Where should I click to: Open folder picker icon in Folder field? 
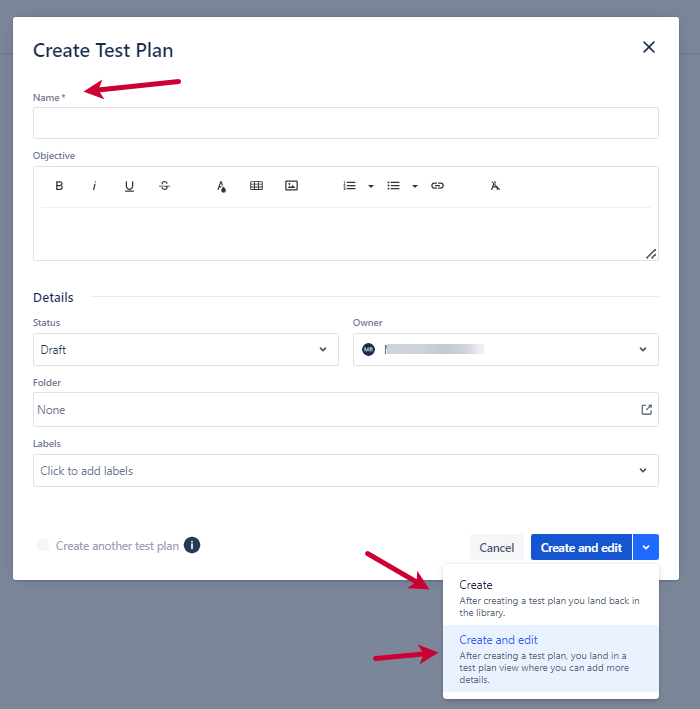[x=647, y=410]
